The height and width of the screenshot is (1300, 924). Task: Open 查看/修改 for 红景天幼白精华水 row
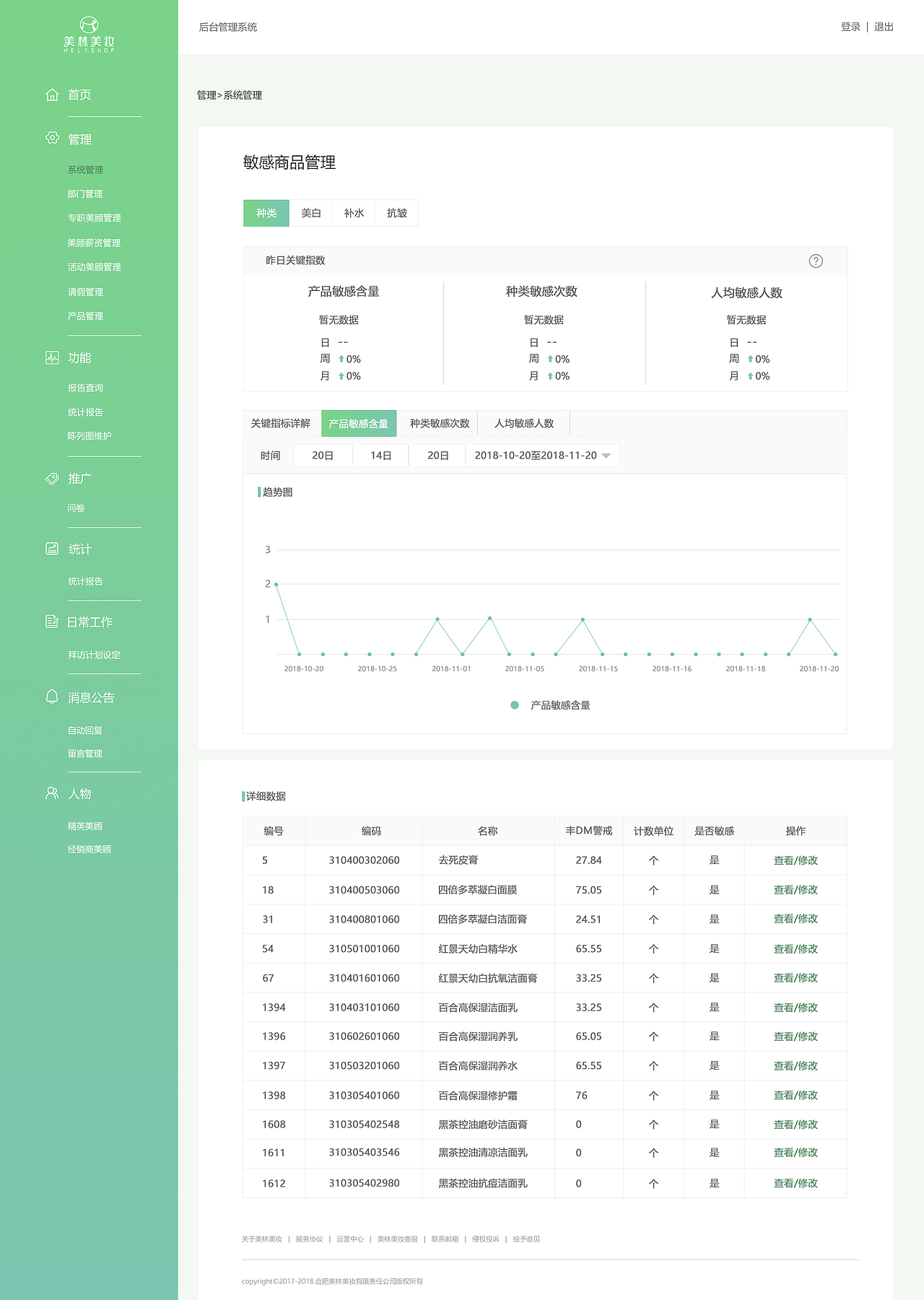796,948
